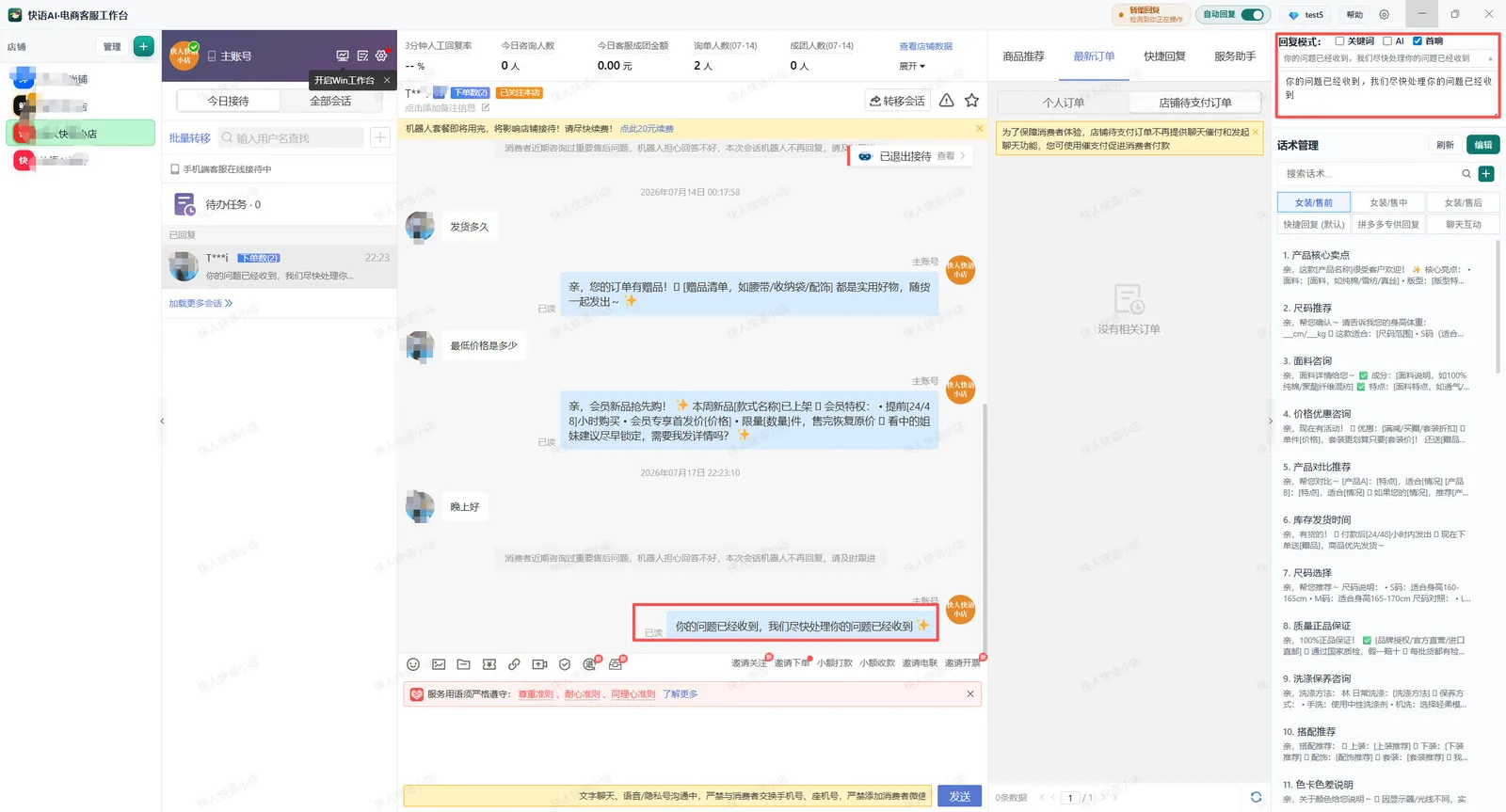Click the 发送 send button
The image size is (1506, 812).
coord(959,796)
